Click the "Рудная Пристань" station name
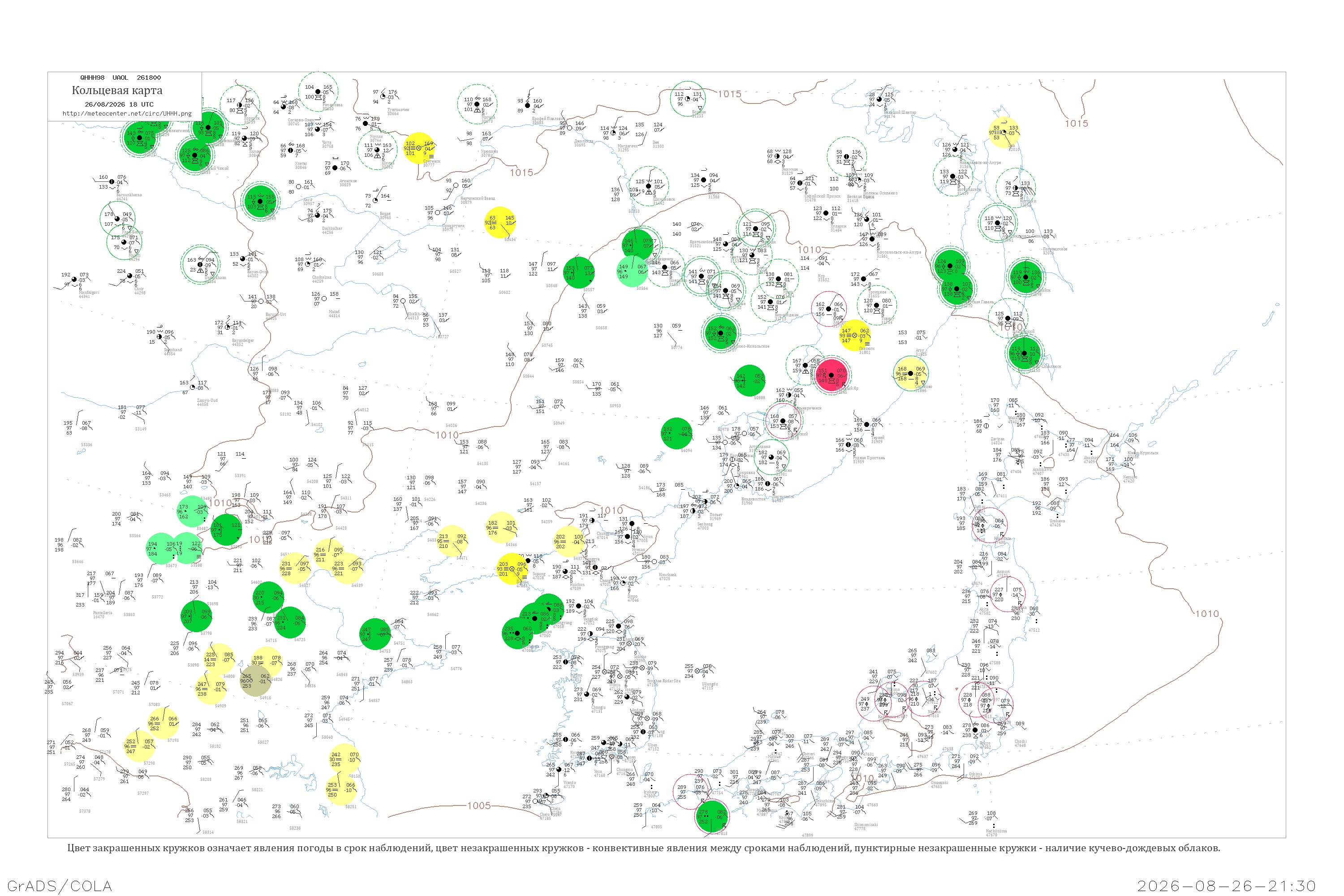Screen dimensions: 1344x896 point(869,458)
